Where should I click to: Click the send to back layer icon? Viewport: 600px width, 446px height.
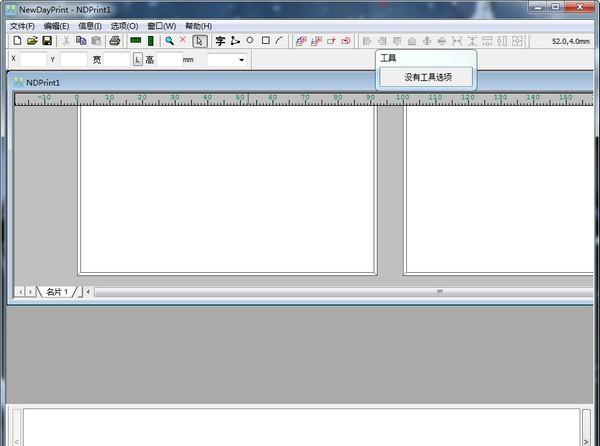(316, 41)
